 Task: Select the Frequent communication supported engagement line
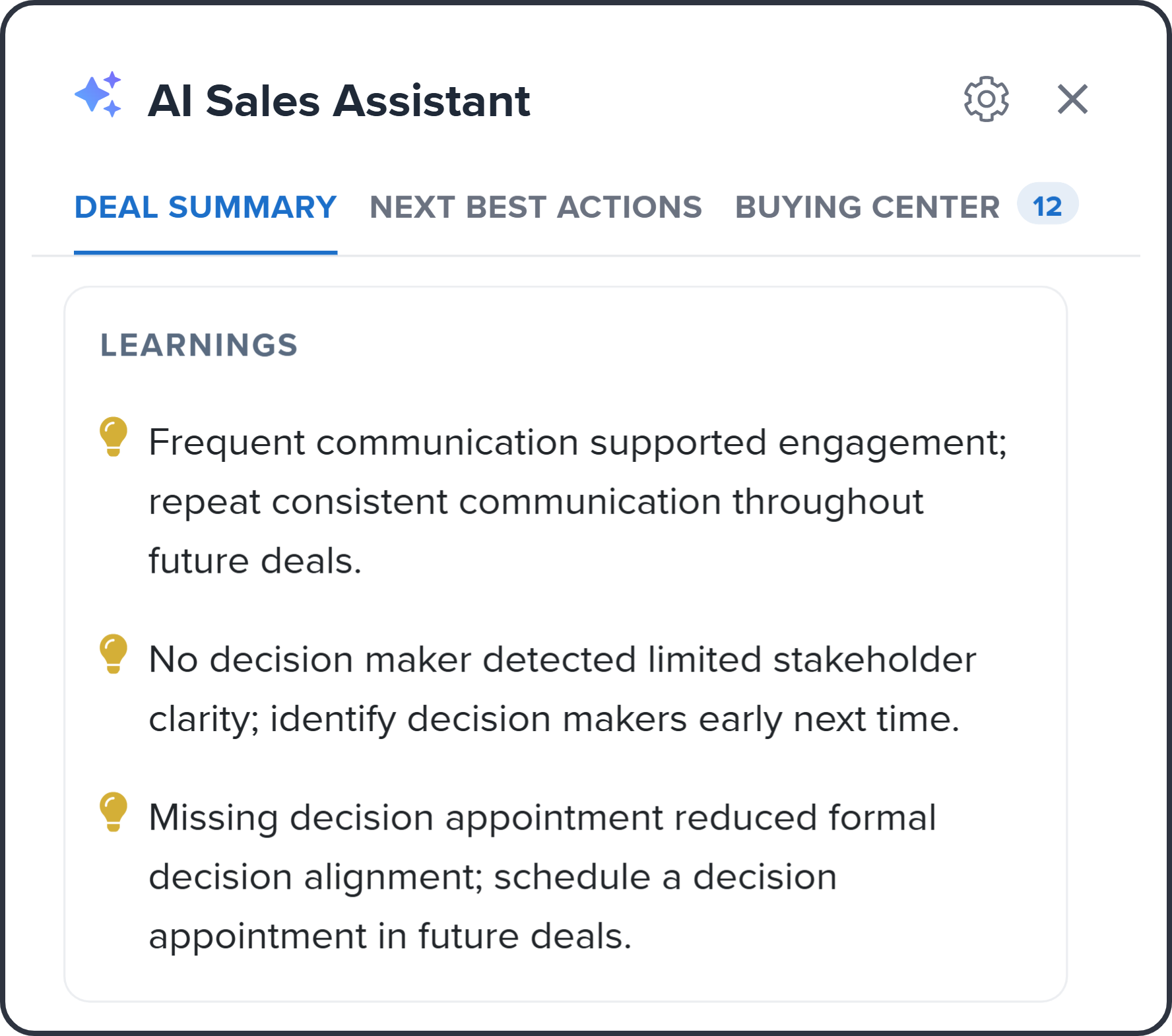pyautogui.click(x=577, y=442)
